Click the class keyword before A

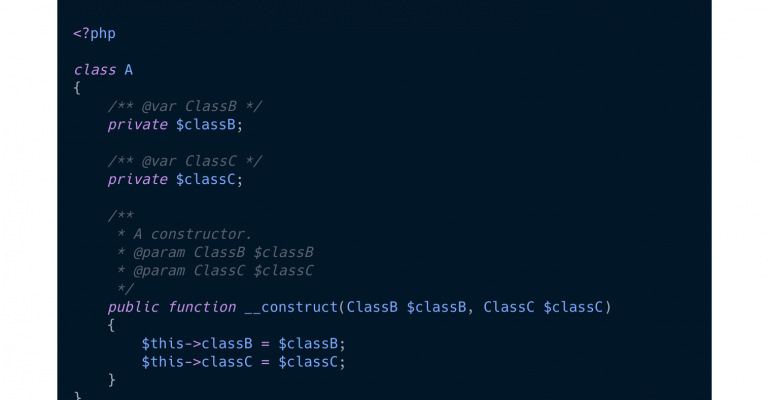(95, 70)
